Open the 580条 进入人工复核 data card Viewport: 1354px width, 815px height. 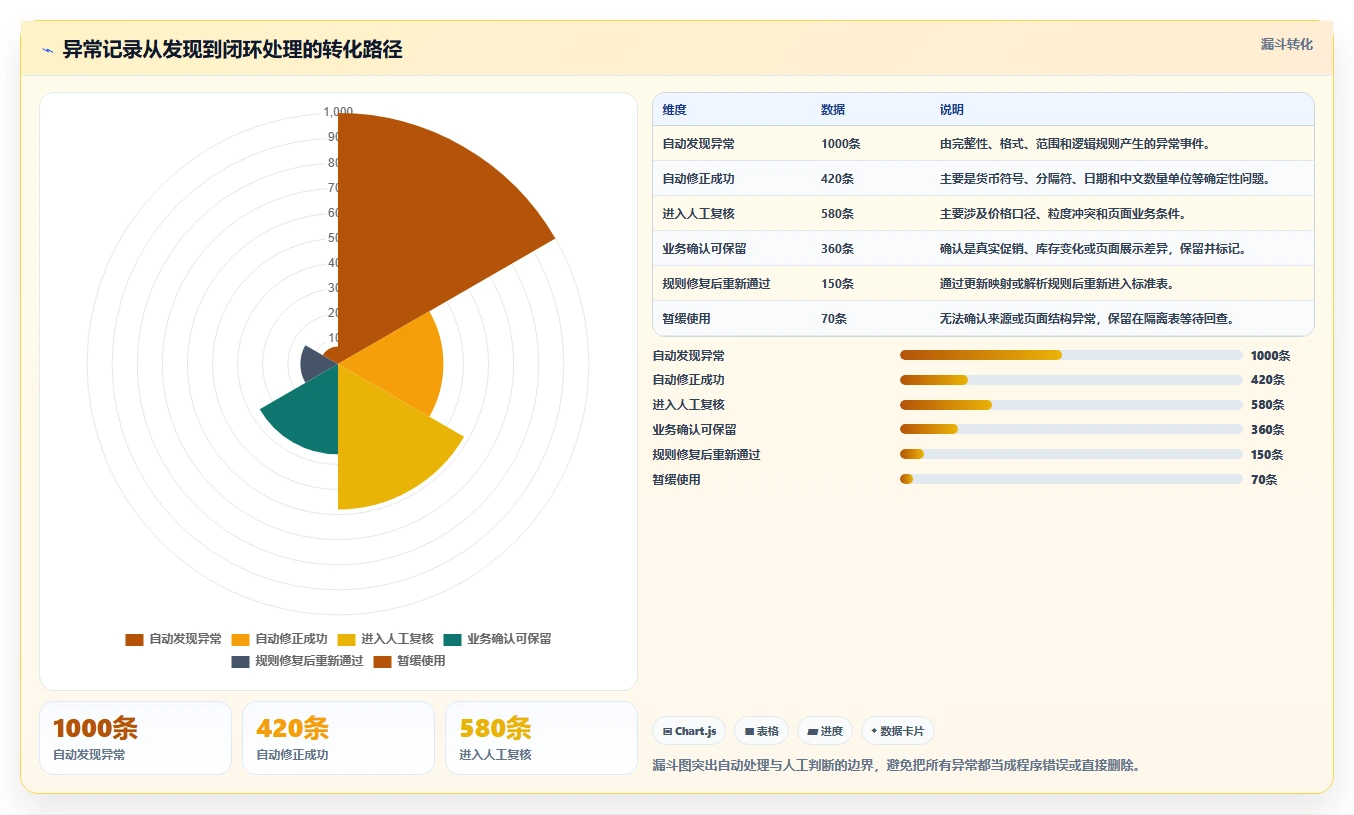coord(541,738)
